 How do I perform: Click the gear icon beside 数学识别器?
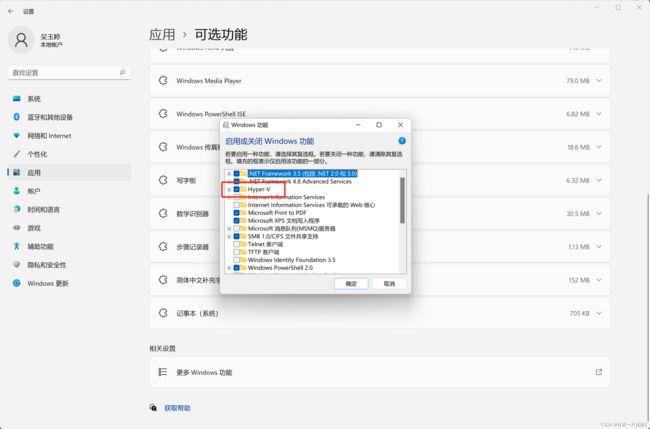click(x=163, y=213)
